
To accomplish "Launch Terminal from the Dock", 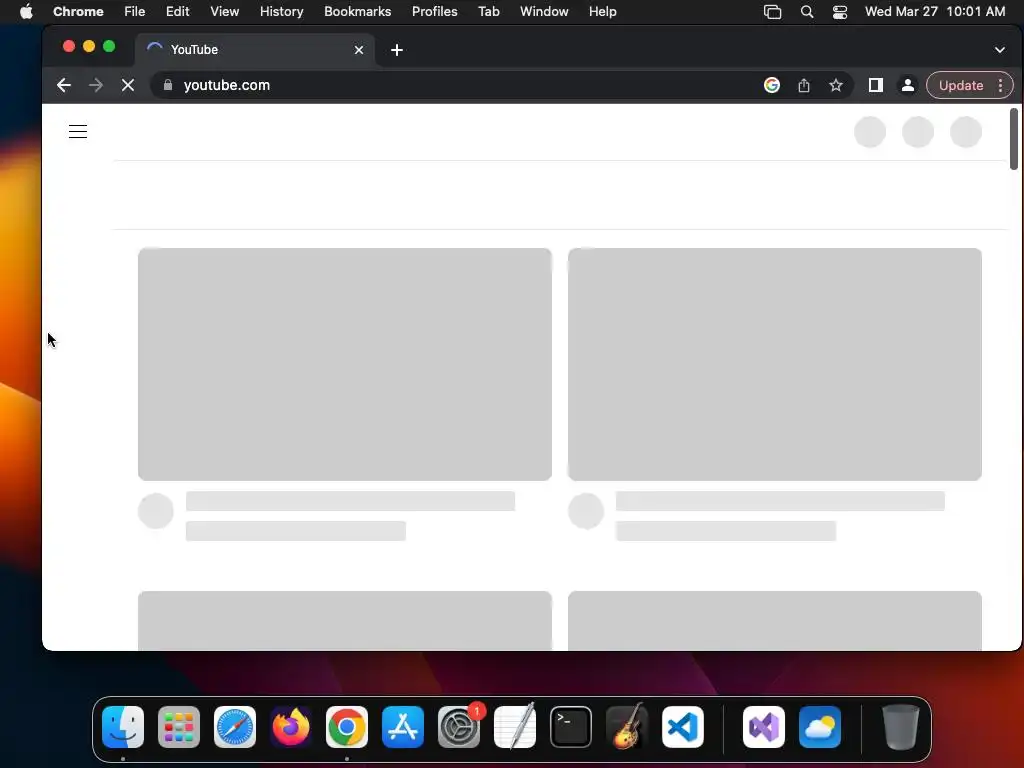I will [x=571, y=727].
